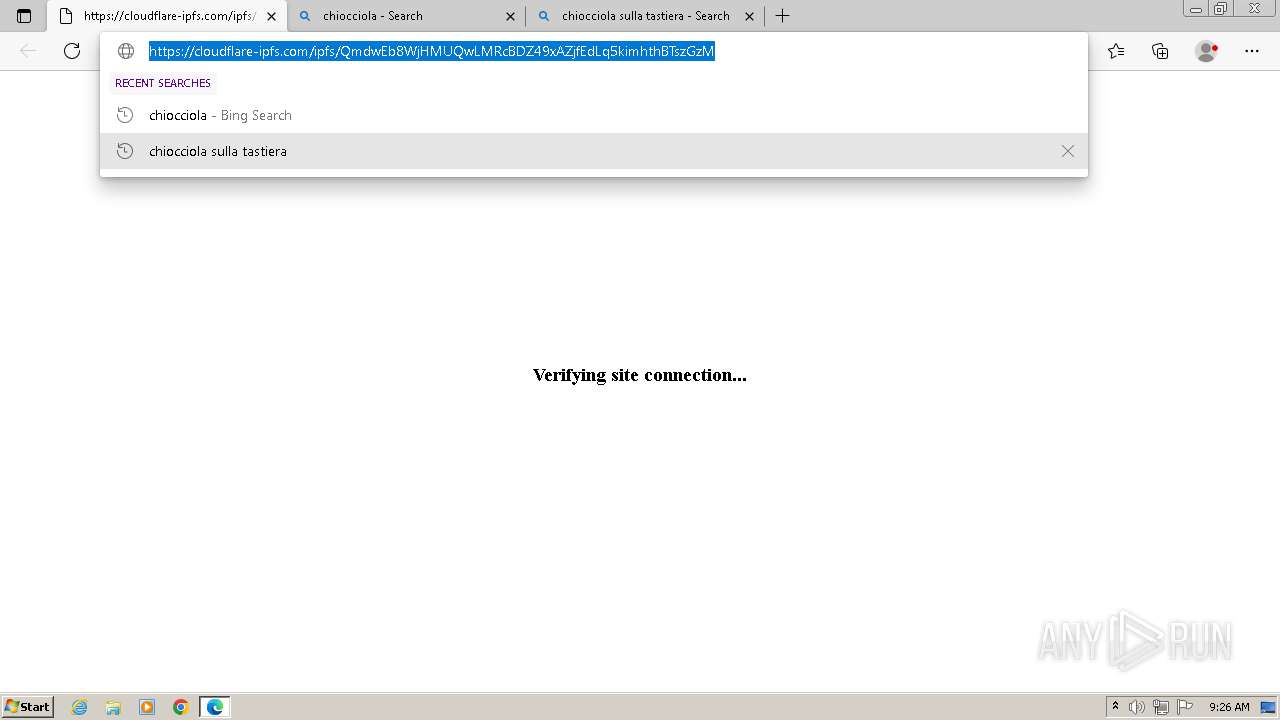Open the Action Center flag icon
1280x720 pixels.
1185,707
